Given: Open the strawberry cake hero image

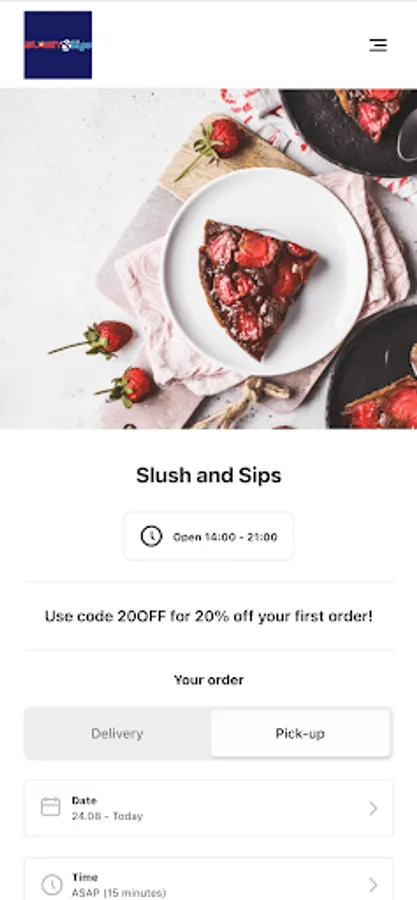Looking at the screenshot, I should pyautogui.click(x=209, y=259).
